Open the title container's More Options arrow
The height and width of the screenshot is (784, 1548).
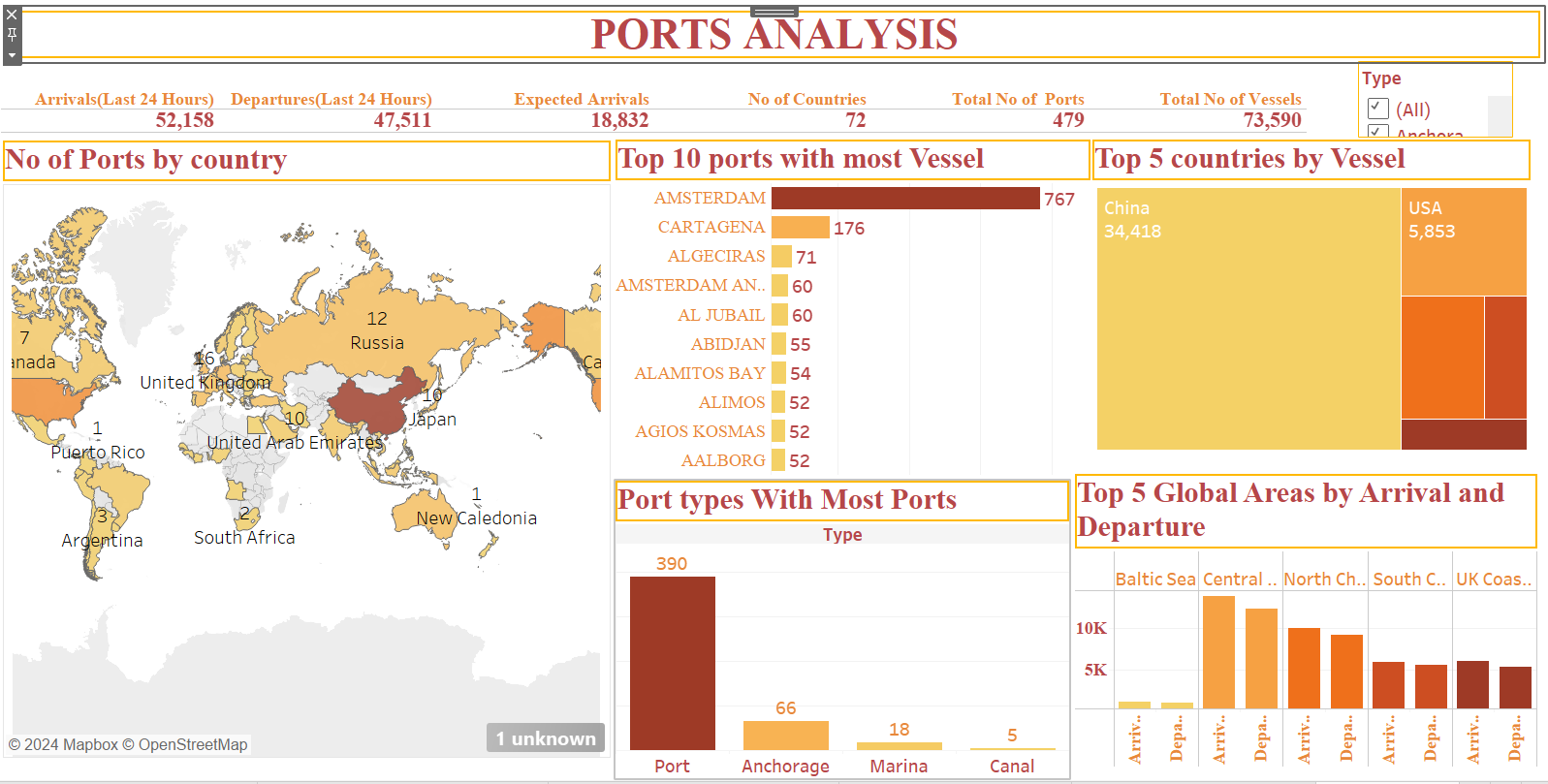[12, 55]
